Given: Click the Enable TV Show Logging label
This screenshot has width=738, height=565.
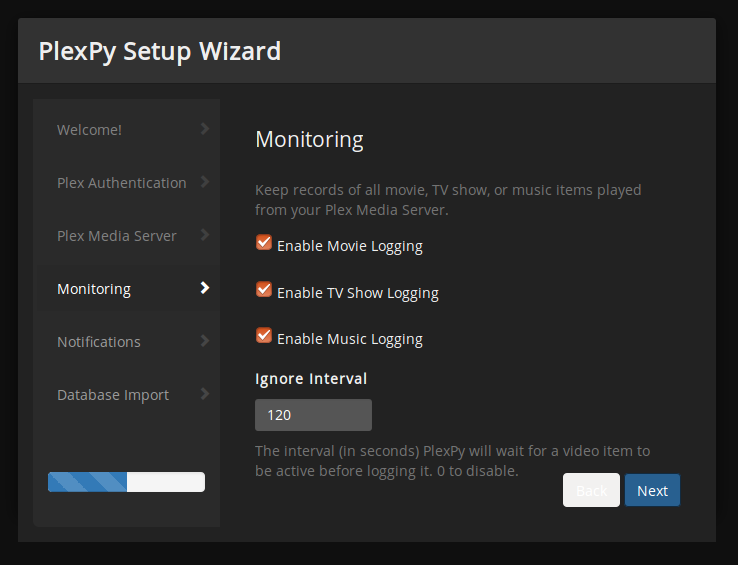Looking at the screenshot, I should (358, 293).
